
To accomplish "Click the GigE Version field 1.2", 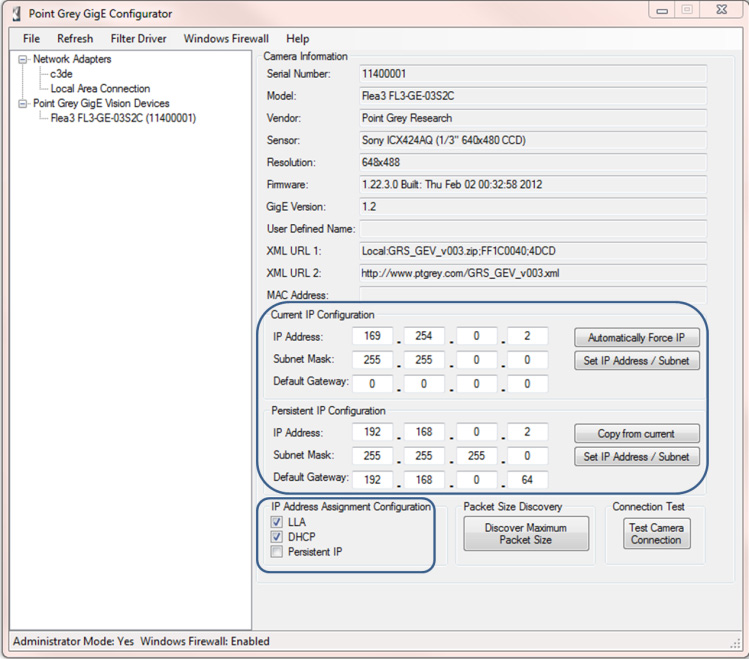I will tap(533, 207).
